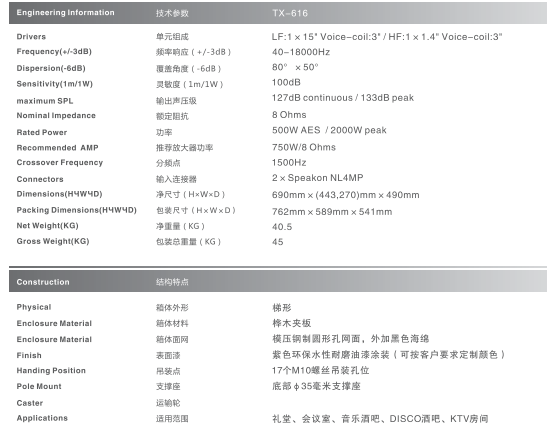The image size is (547, 430).
Task: Click the '吊装点' Chinese label
Action: (x=168, y=371)
